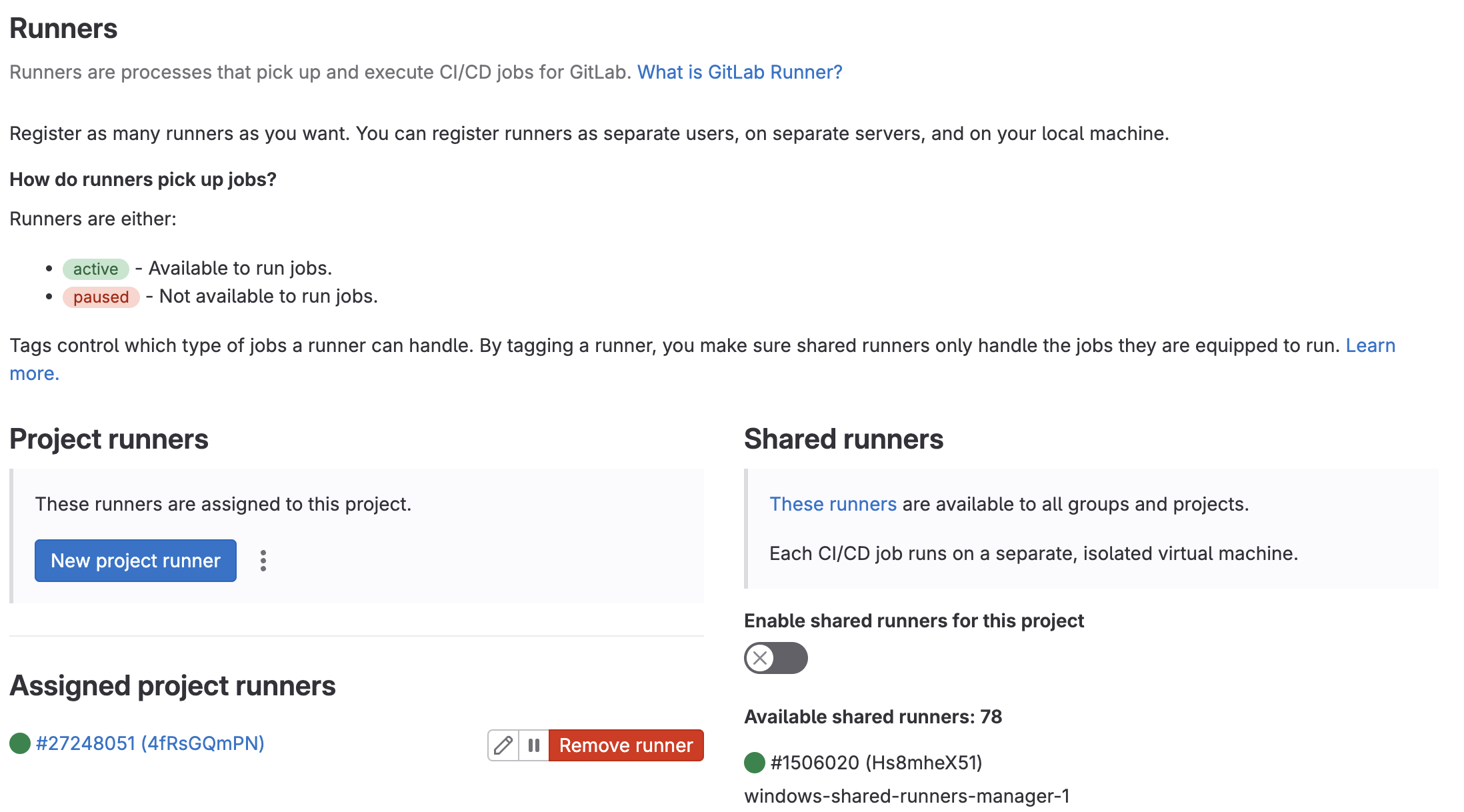Click the Project runners heading
Viewport: 1464px width, 812px height.
coord(109,439)
